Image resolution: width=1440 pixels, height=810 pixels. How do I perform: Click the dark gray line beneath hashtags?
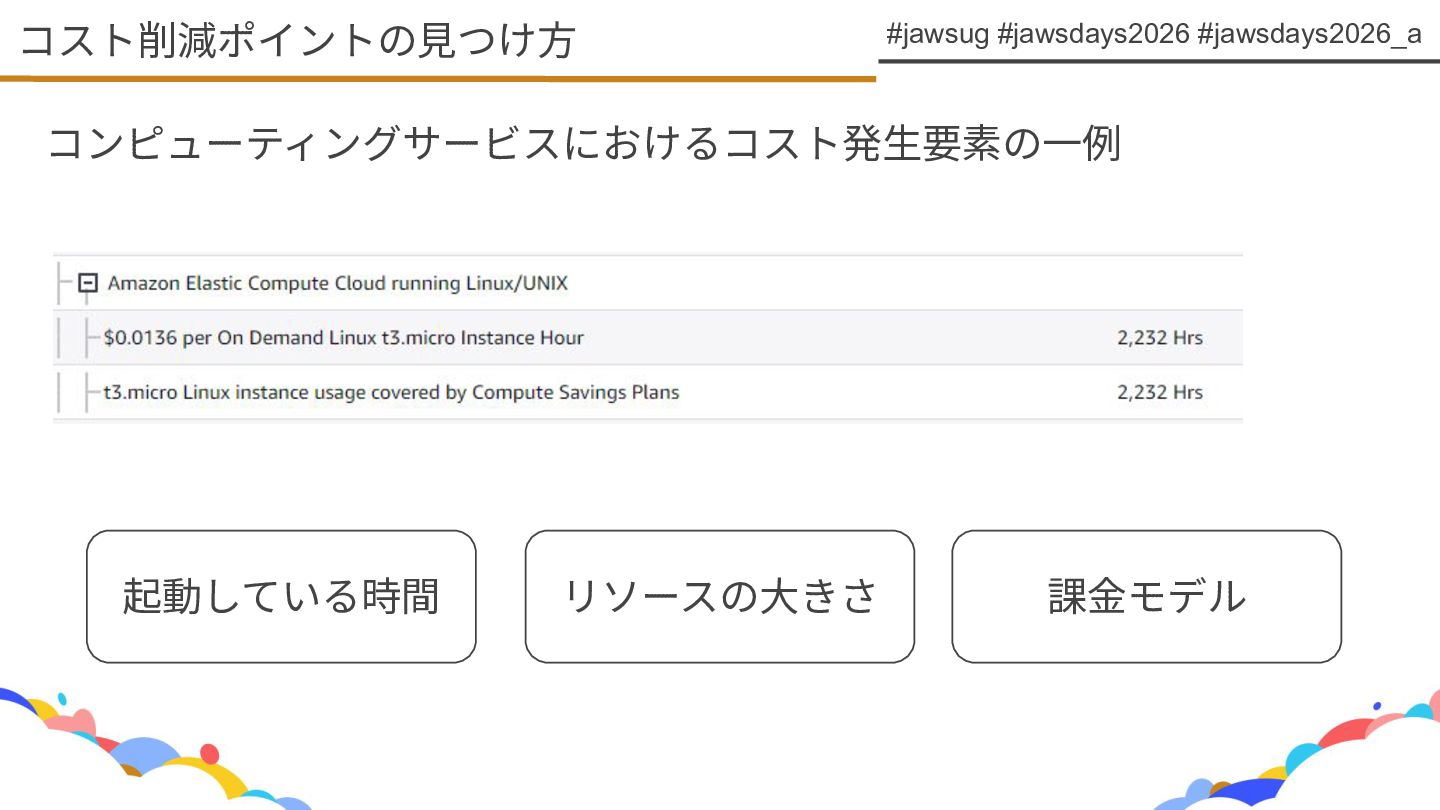point(1158,61)
